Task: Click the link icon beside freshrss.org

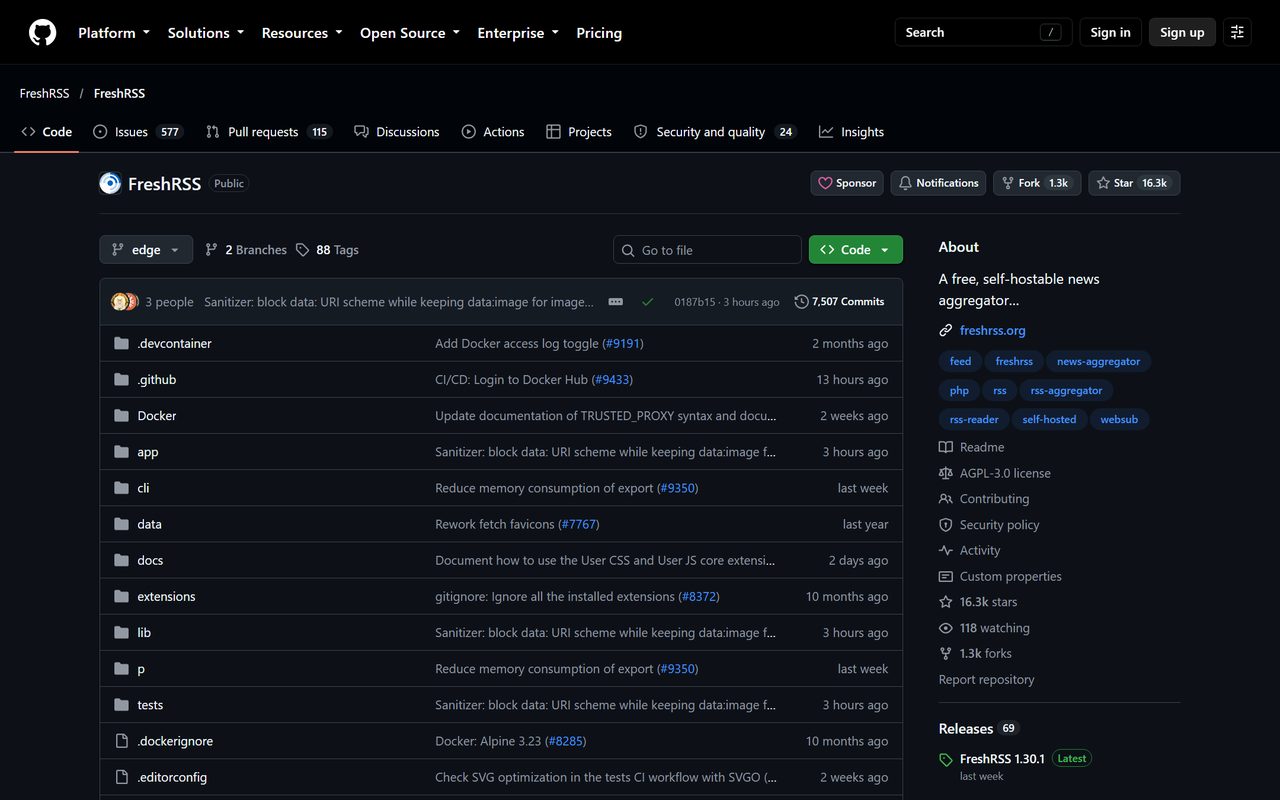Action: [946, 330]
